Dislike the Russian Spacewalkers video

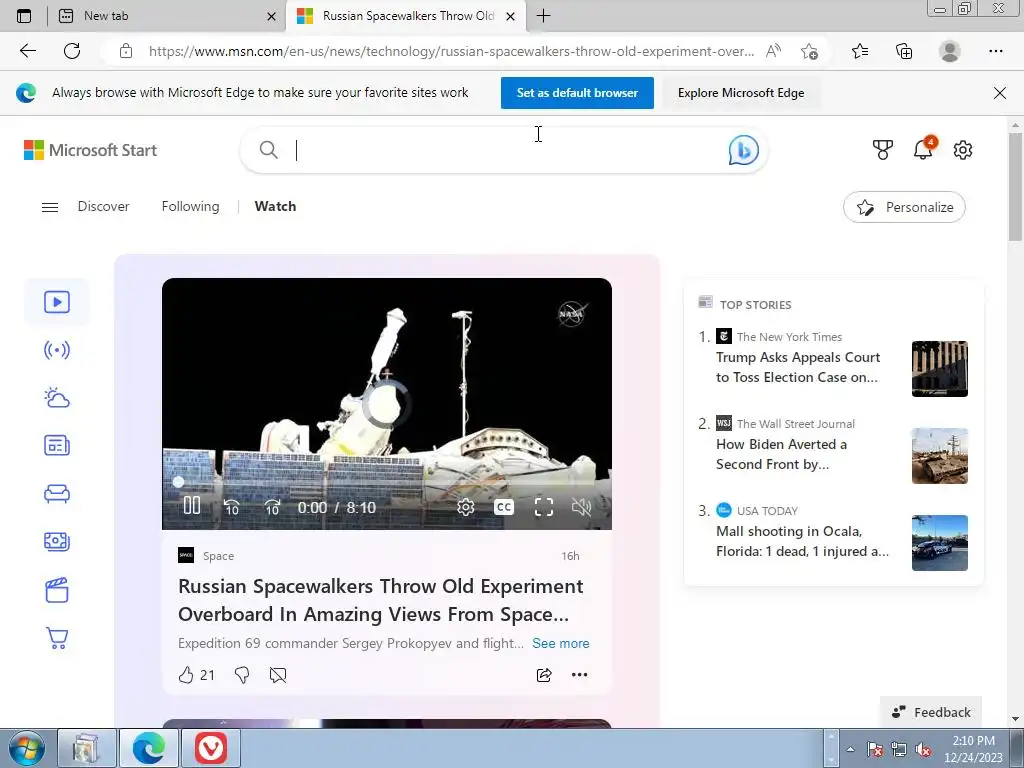tap(242, 675)
